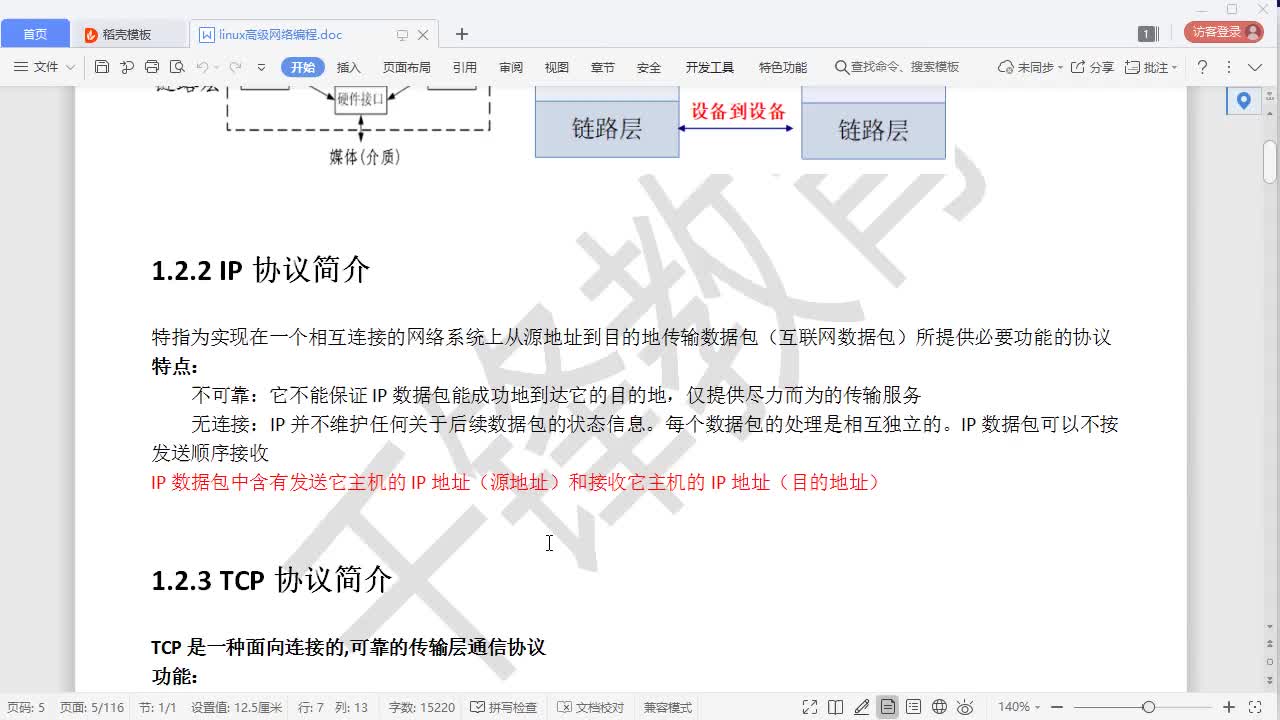This screenshot has height=720, width=1280.
Task: Select the 开始 ribbon tab
Action: (303, 67)
